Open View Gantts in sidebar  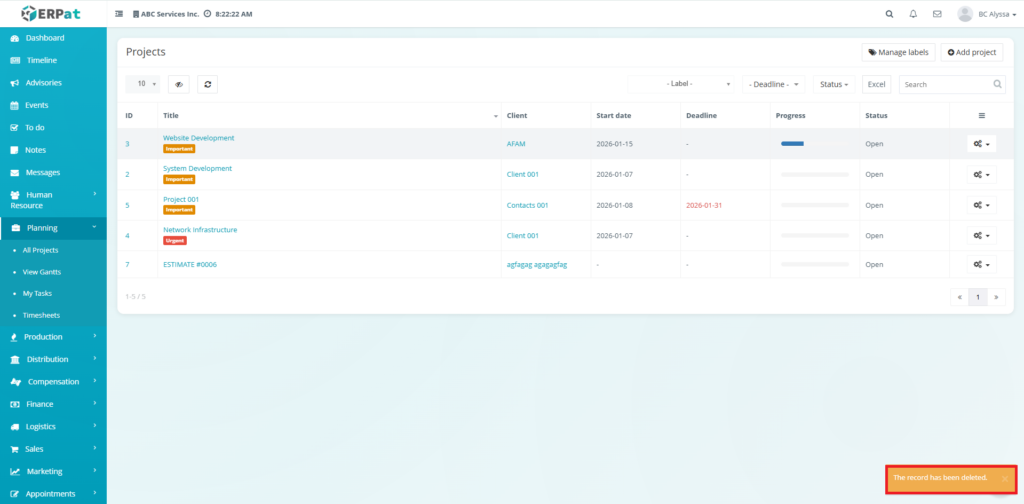[42, 272]
